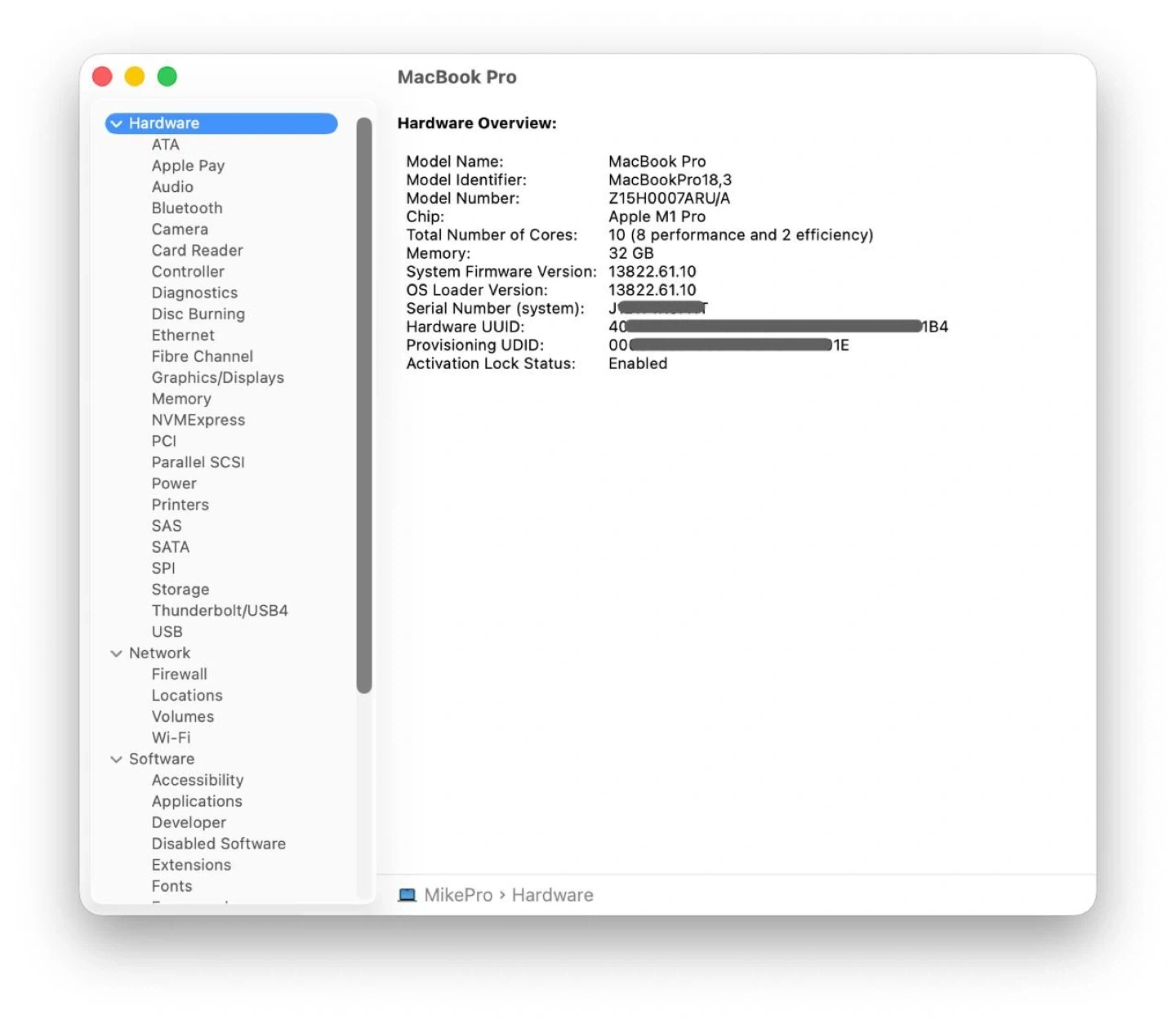This screenshot has height=1020, width=1176.
Task: Open Firewall network settings info
Action: (179, 674)
